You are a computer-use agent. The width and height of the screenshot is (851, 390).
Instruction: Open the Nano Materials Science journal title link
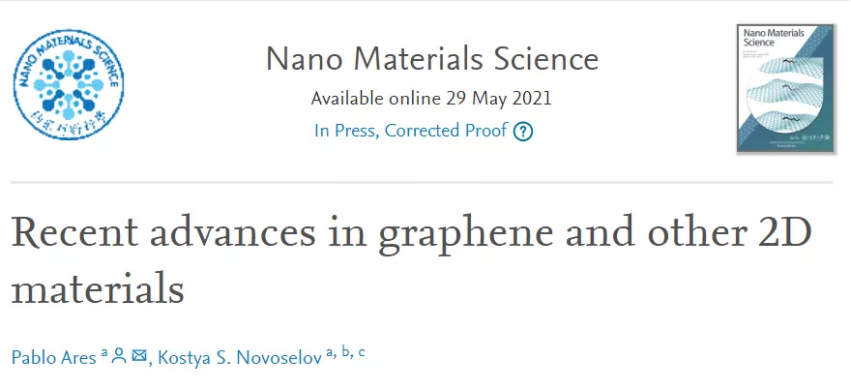click(432, 59)
